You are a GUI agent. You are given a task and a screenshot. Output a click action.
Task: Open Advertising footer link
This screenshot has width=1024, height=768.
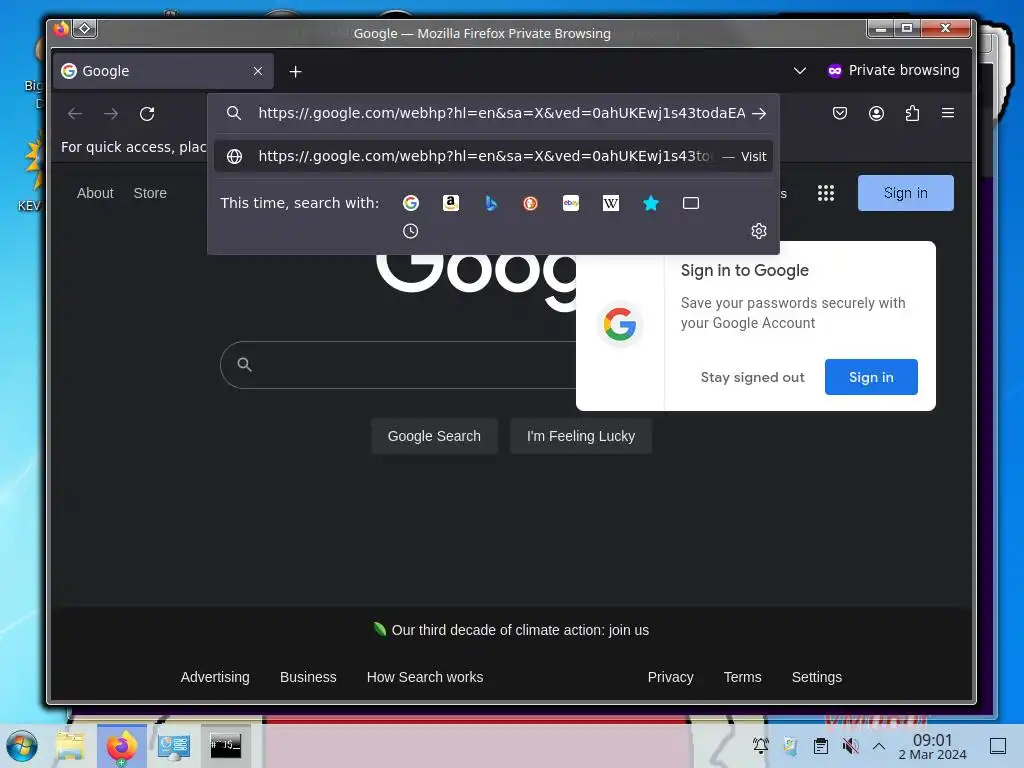tap(215, 677)
